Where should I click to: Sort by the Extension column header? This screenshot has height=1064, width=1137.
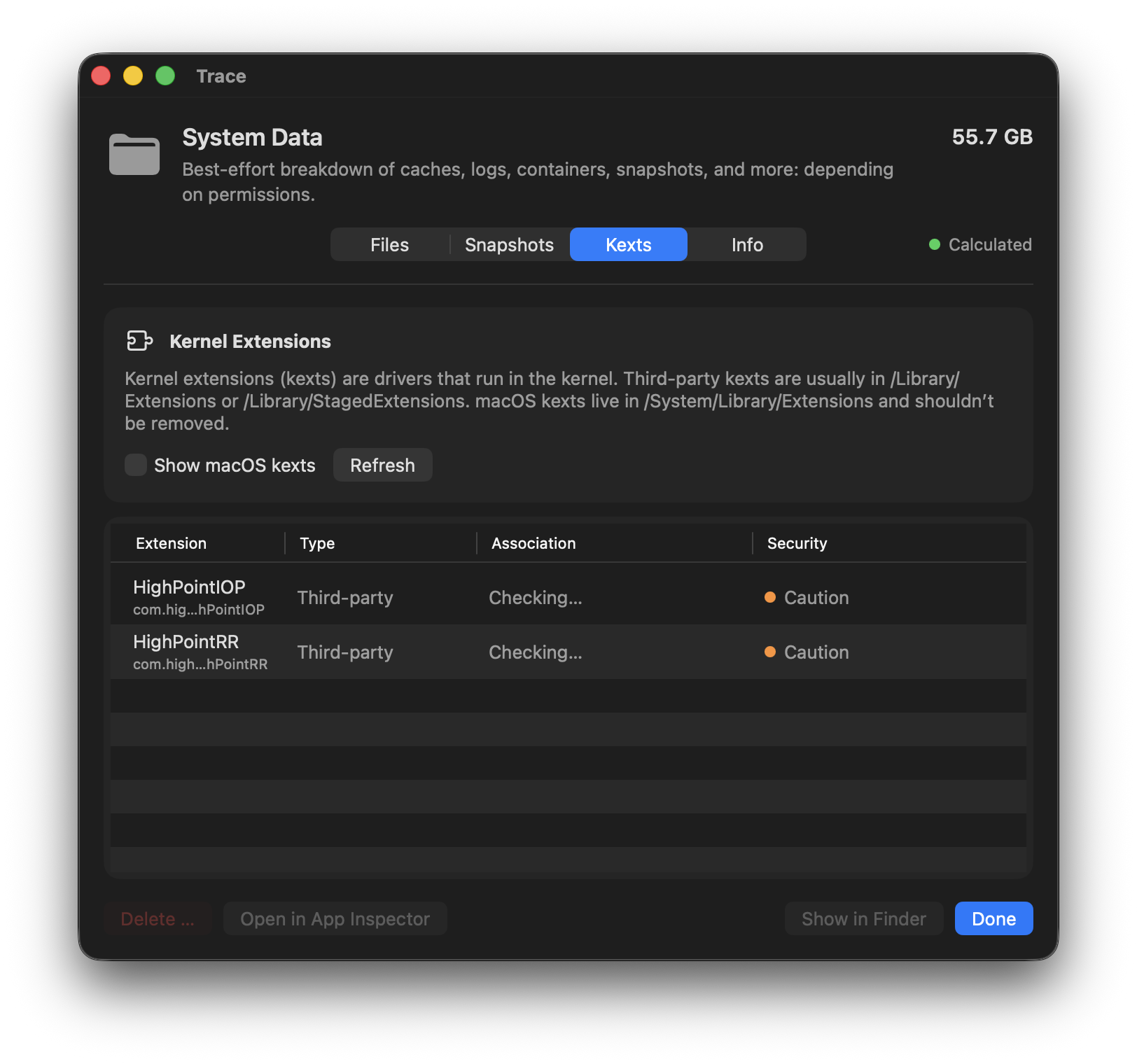coord(172,543)
